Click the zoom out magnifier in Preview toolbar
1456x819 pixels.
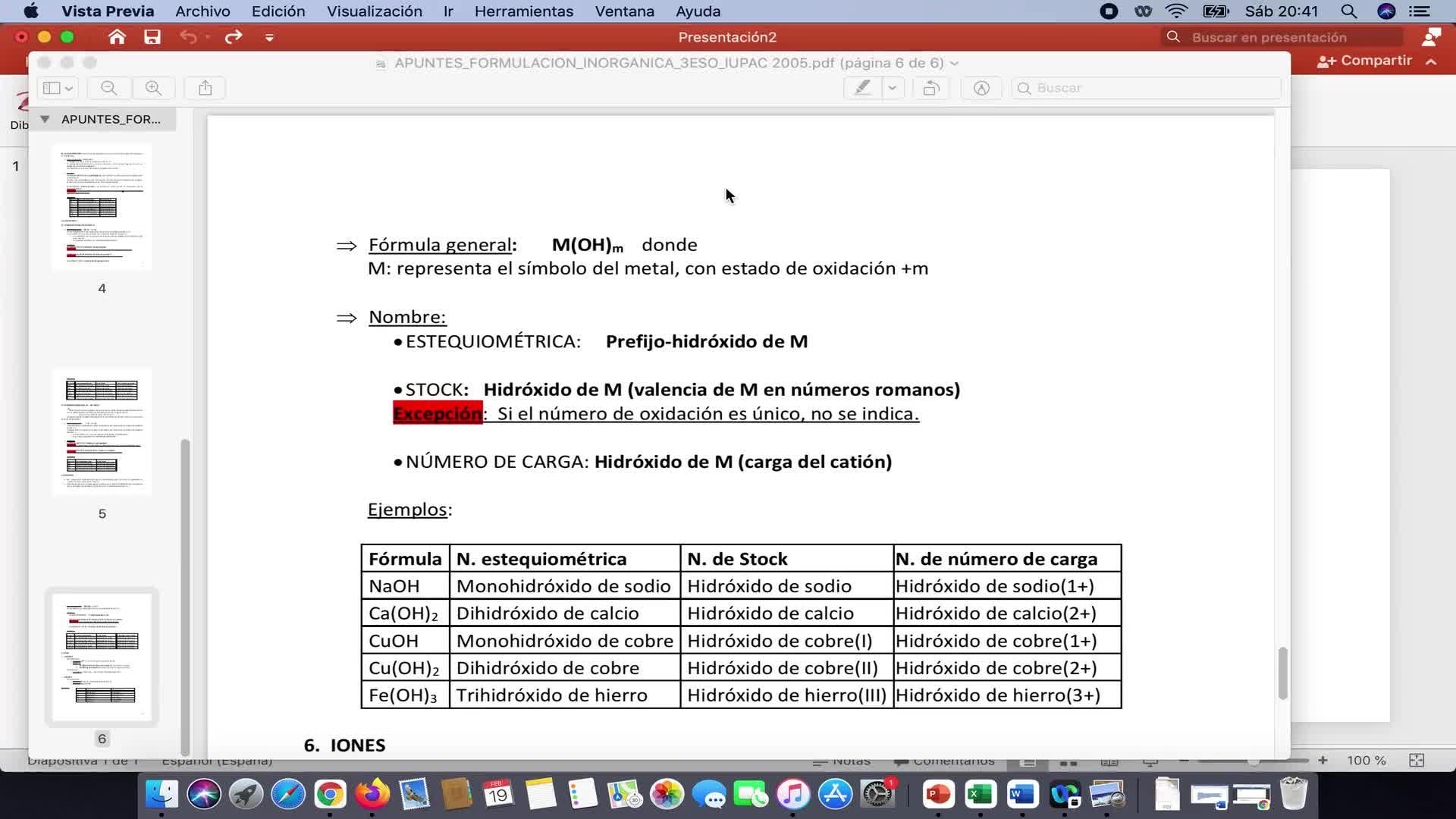[x=108, y=88]
